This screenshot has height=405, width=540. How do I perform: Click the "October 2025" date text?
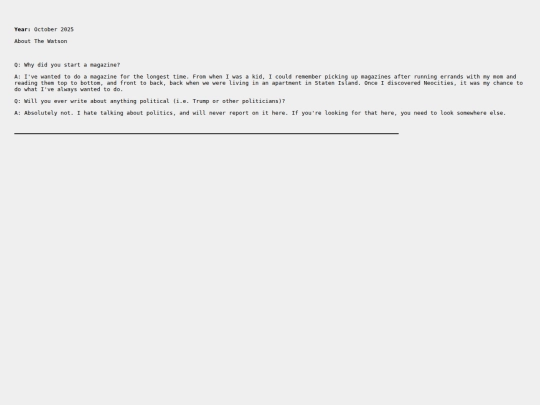point(54,29)
